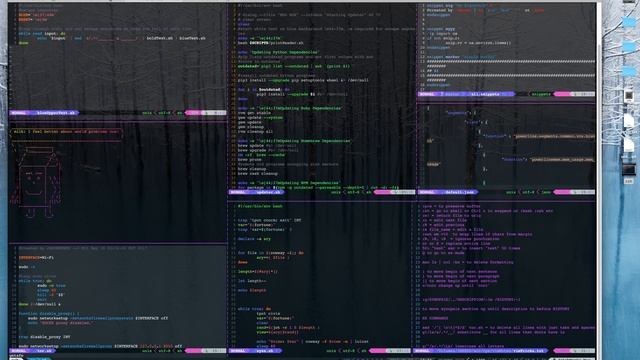
Task: Click utf-8 encoding in tor.sh status line
Action: click(164, 351)
